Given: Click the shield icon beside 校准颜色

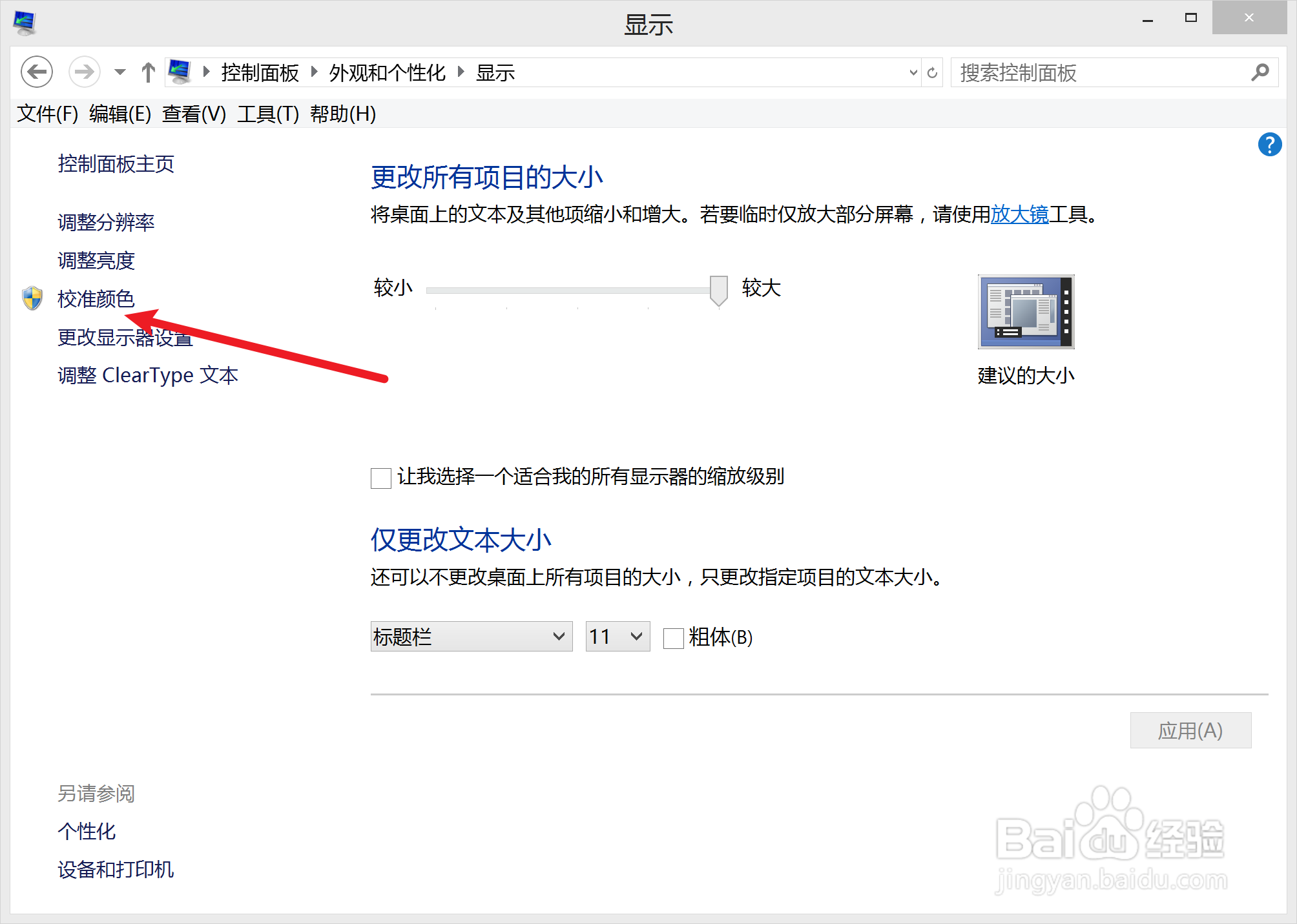Looking at the screenshot, I should 32,298.
